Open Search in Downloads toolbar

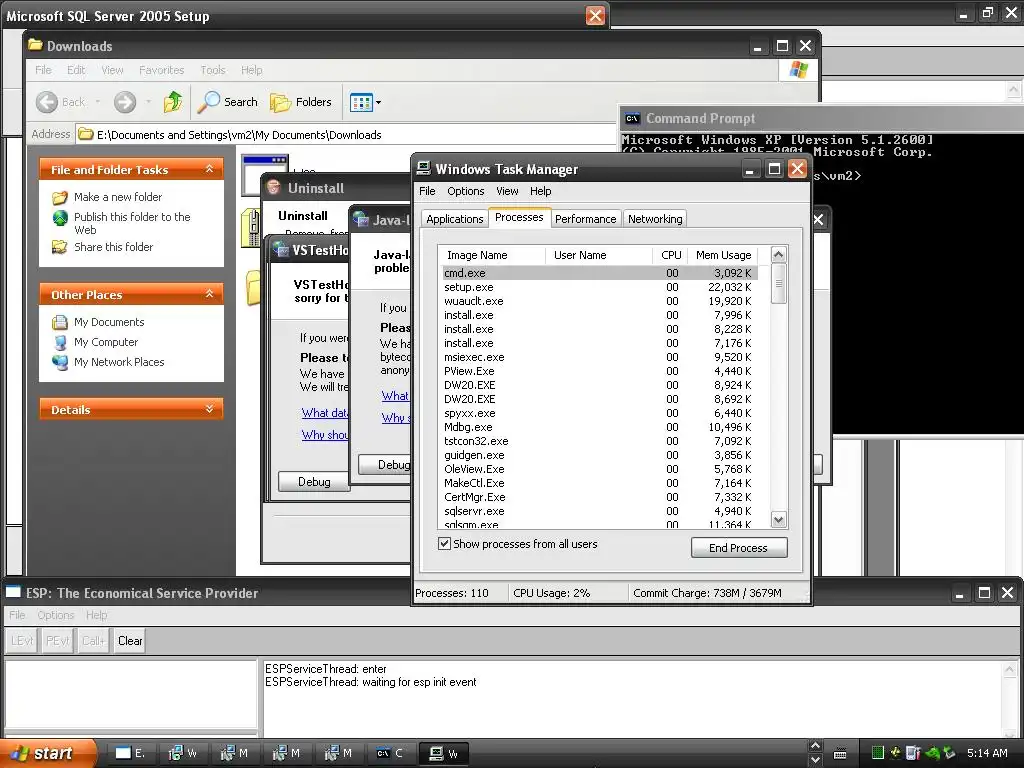(x=228, y=102)
